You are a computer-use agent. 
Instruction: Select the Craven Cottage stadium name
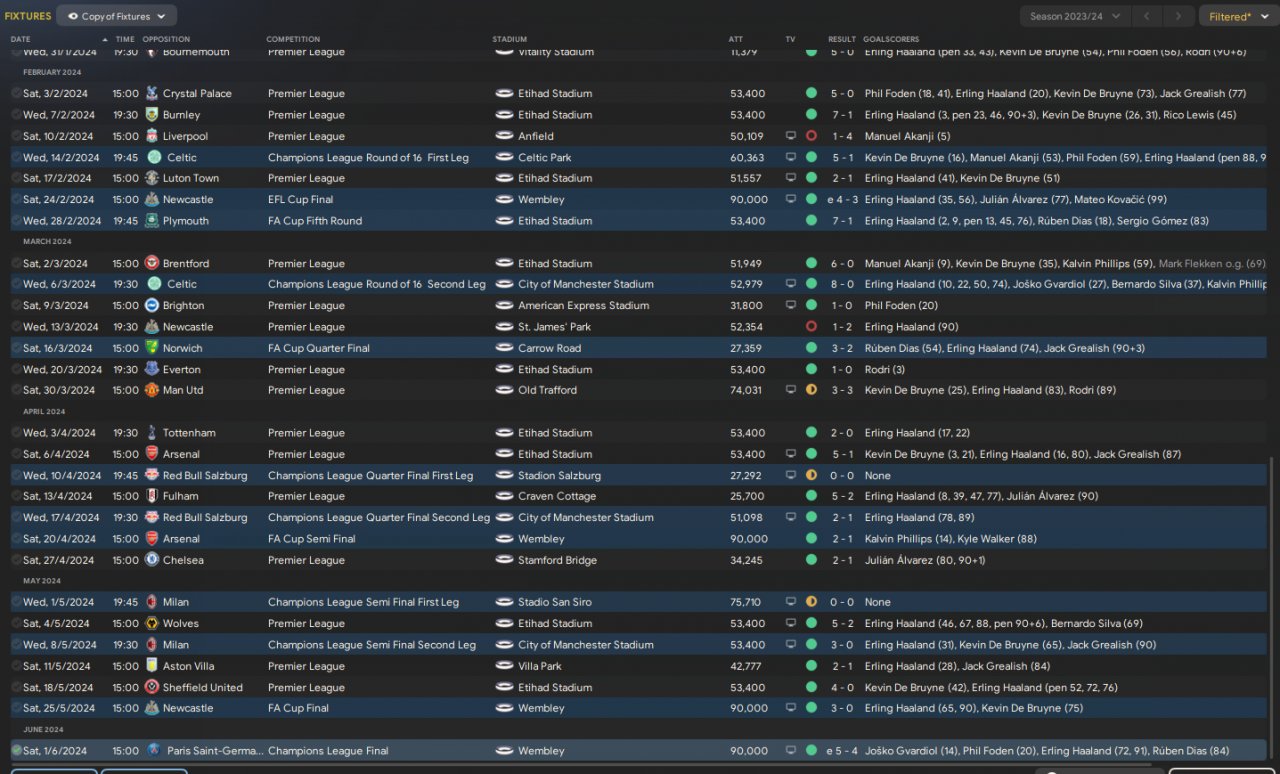(x=557, y=496)
